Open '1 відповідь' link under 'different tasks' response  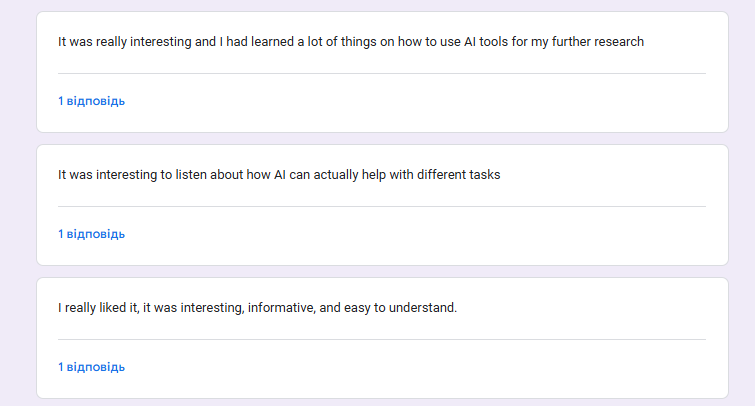91,234
